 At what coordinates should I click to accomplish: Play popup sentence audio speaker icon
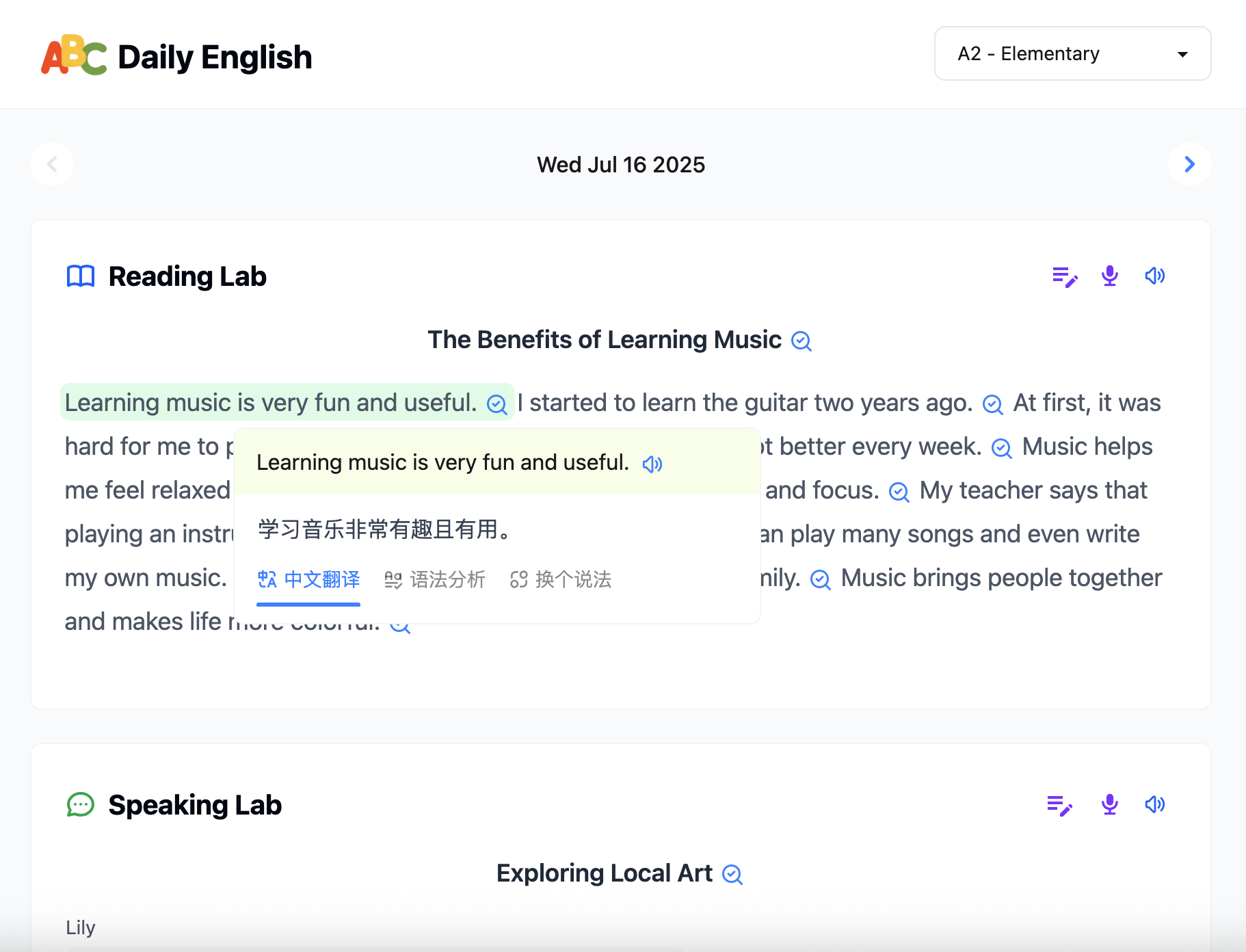pos(652,464)
